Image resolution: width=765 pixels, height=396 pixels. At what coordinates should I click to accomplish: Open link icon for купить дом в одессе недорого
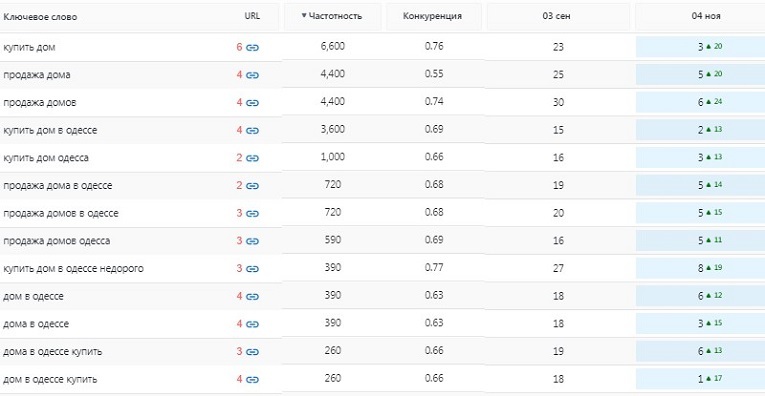252,269
